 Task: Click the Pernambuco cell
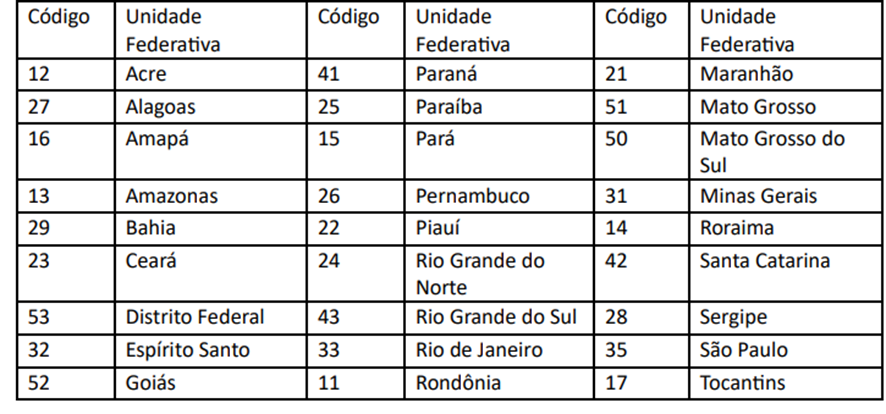point(500,196)
